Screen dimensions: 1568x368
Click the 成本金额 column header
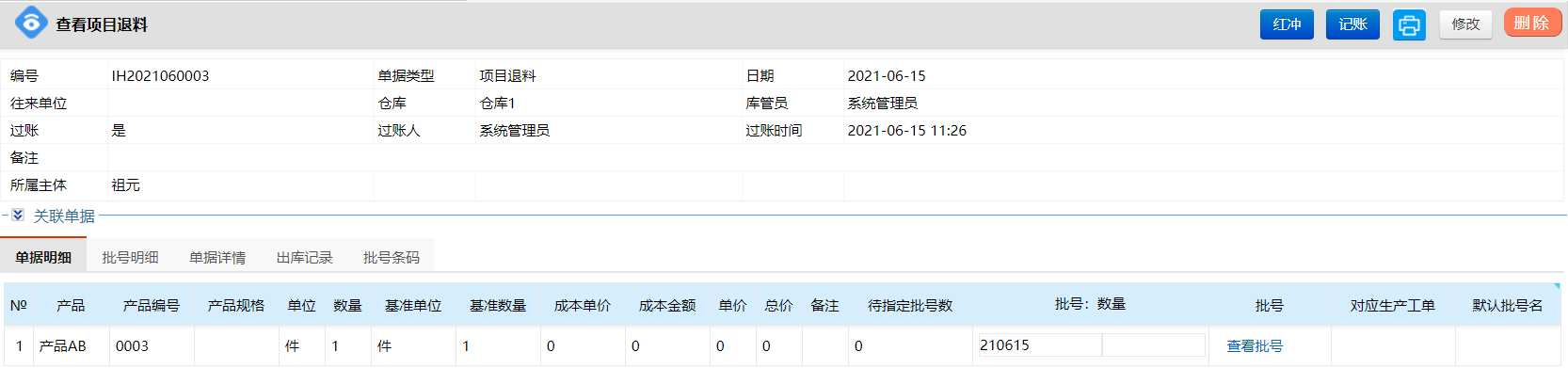tap(667, 306)
